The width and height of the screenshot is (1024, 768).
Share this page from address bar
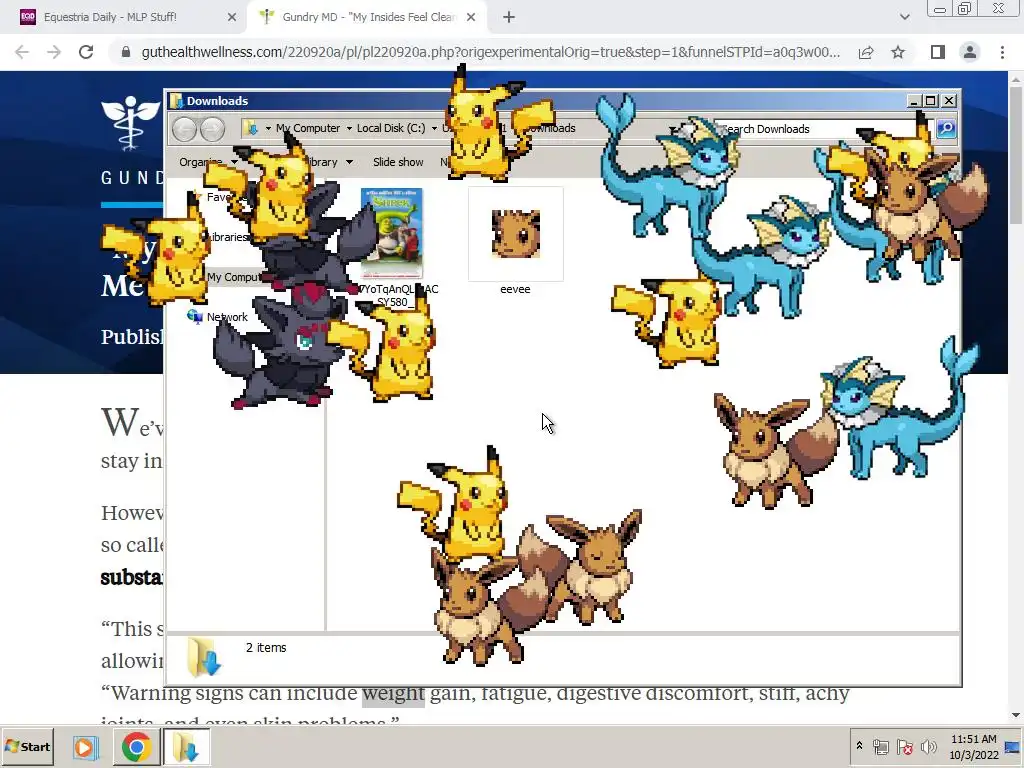(x=866, y=52)
